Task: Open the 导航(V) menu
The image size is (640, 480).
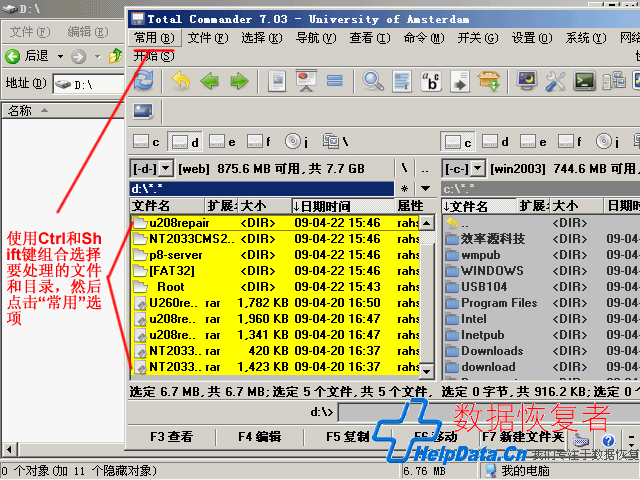Action: pyautogui.click(x=316, y=38)
